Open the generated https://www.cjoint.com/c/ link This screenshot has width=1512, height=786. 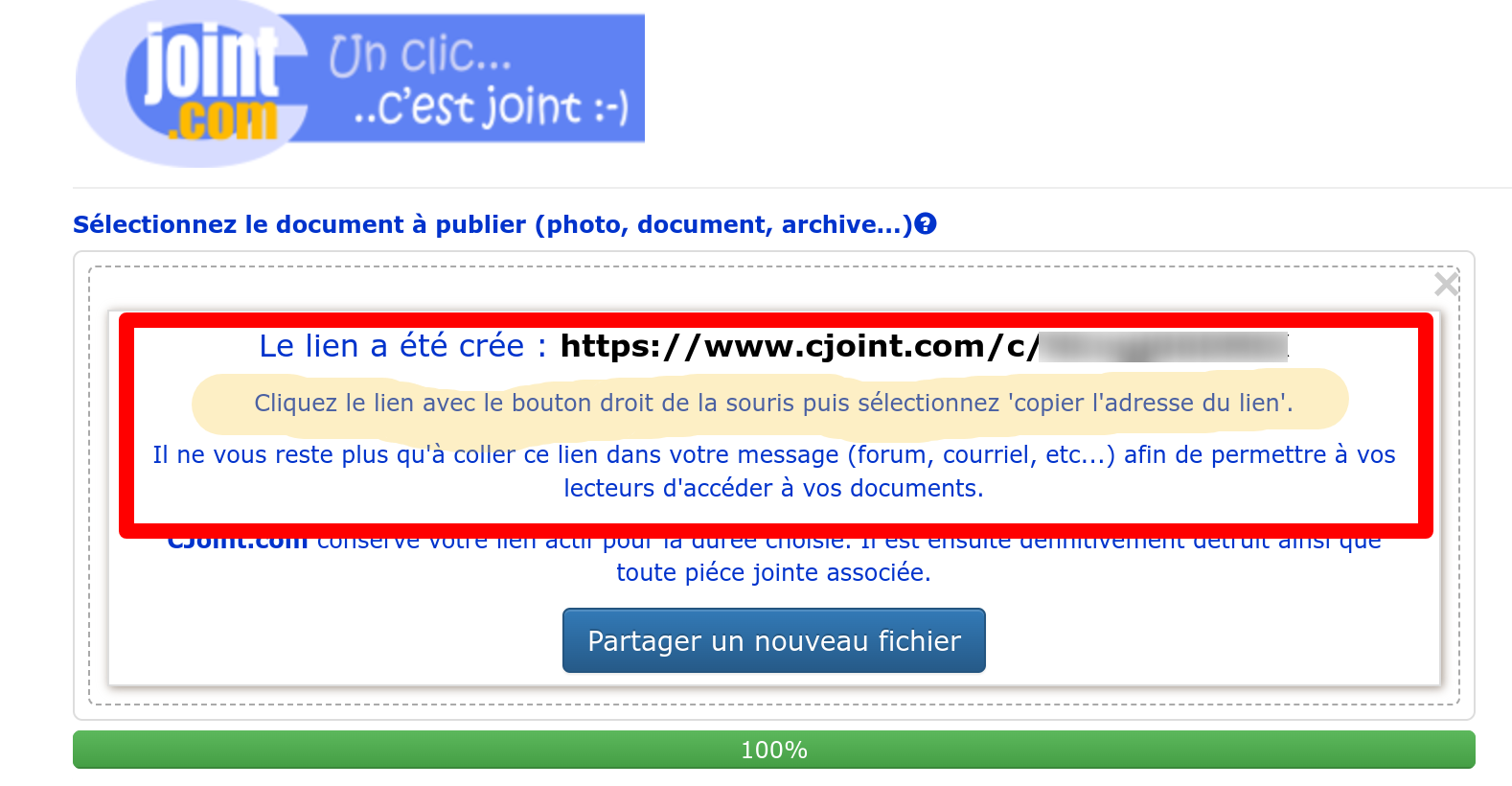pos(924,346)
